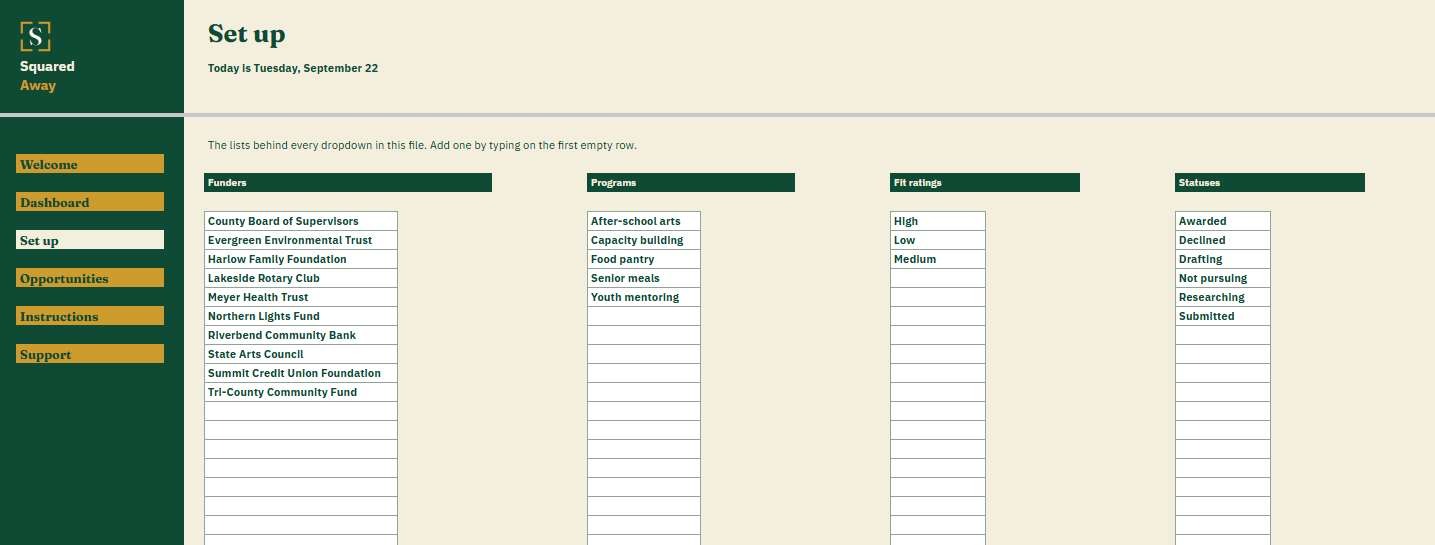This screenshot has height=545, width=1435.
Task: Select Evergreen Environmental Trust funder
Action: [x=301, y=240]
